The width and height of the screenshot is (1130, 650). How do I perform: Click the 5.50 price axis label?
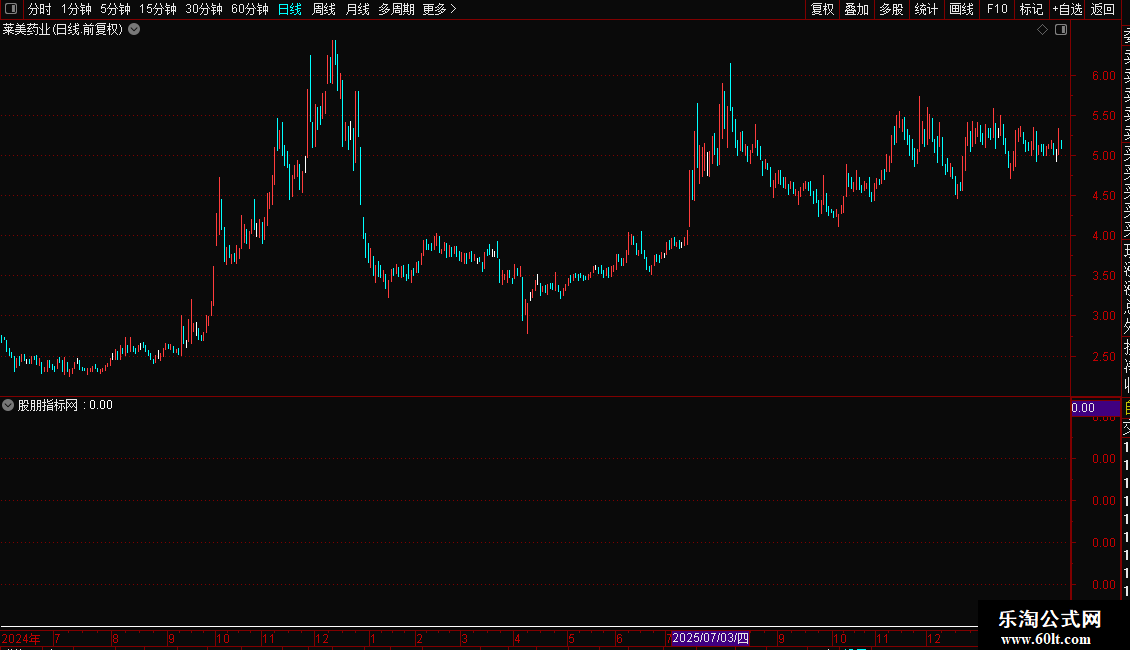coord(1103,116)
